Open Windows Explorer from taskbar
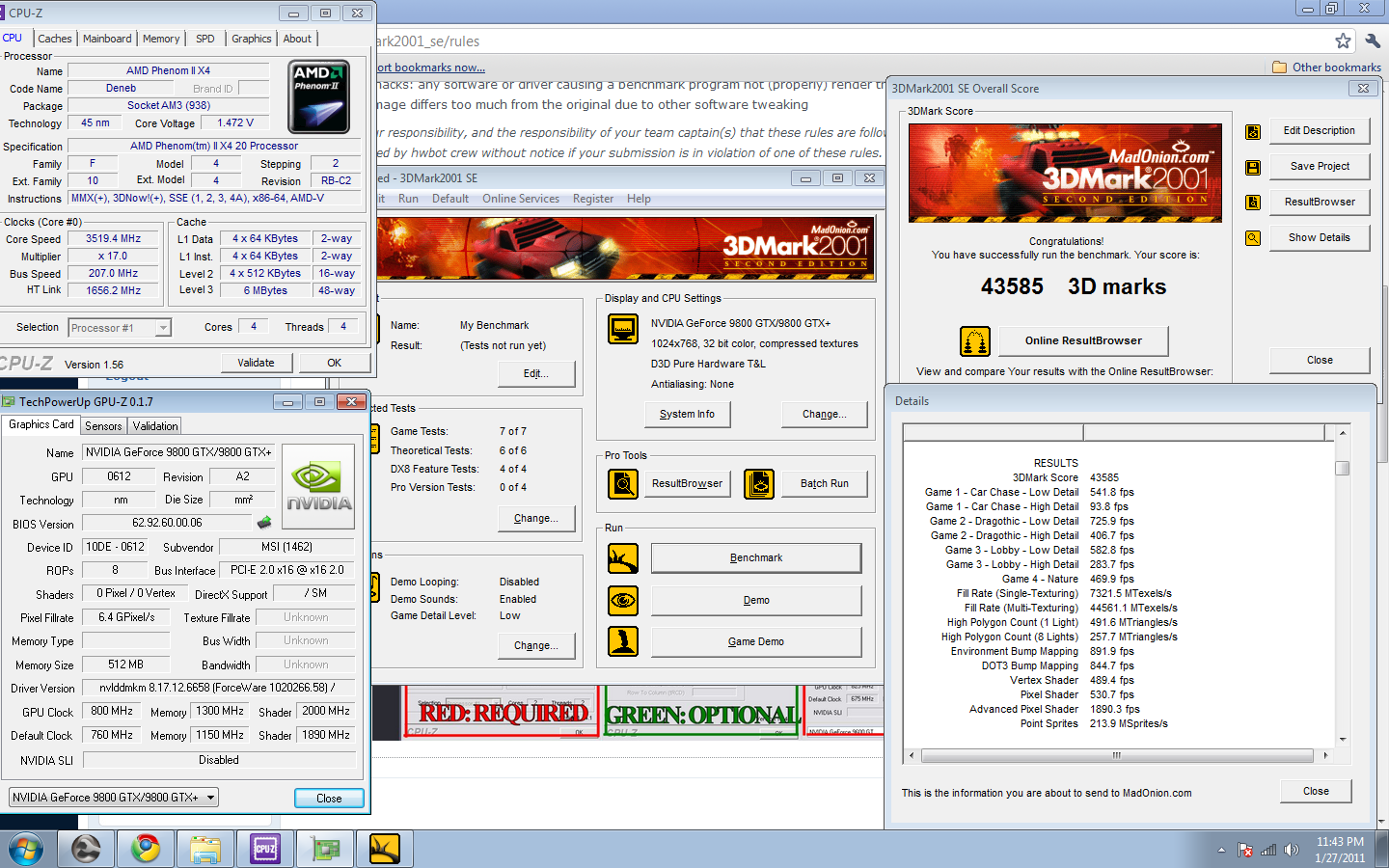Screen dimensions: 1389x868 pyautogui.click(x=204, y=849)
